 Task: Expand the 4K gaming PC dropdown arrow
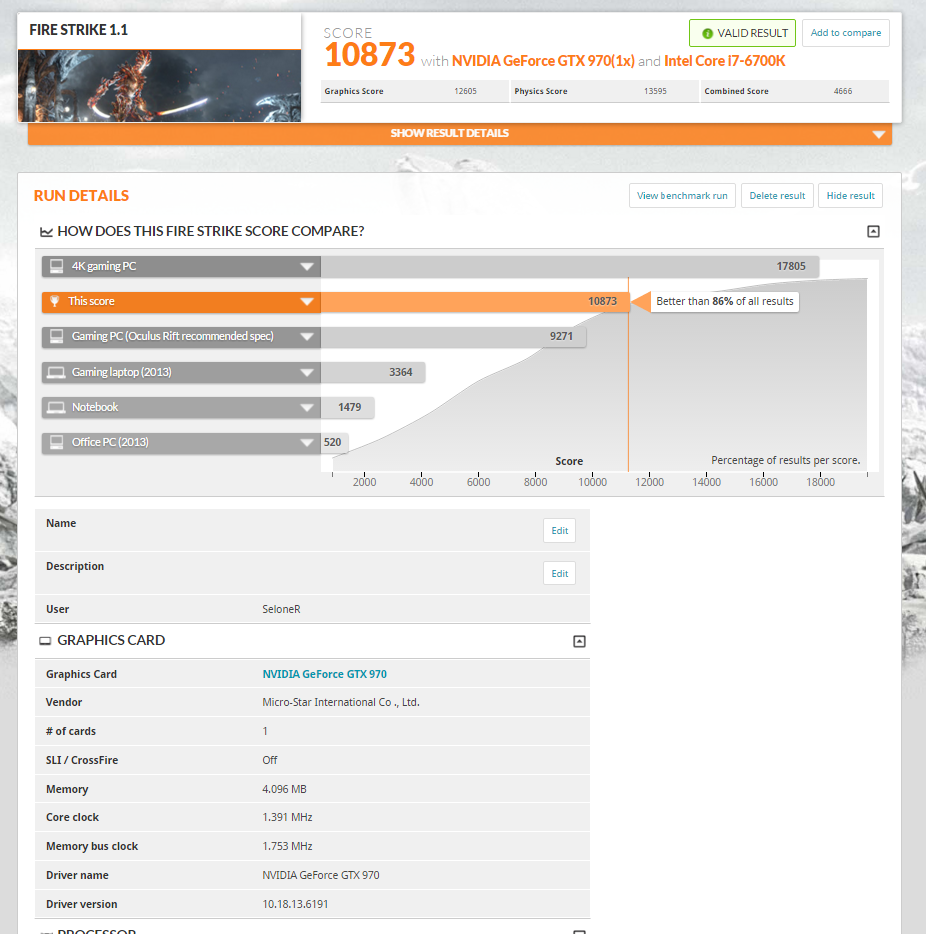click(x=307, y=266)
